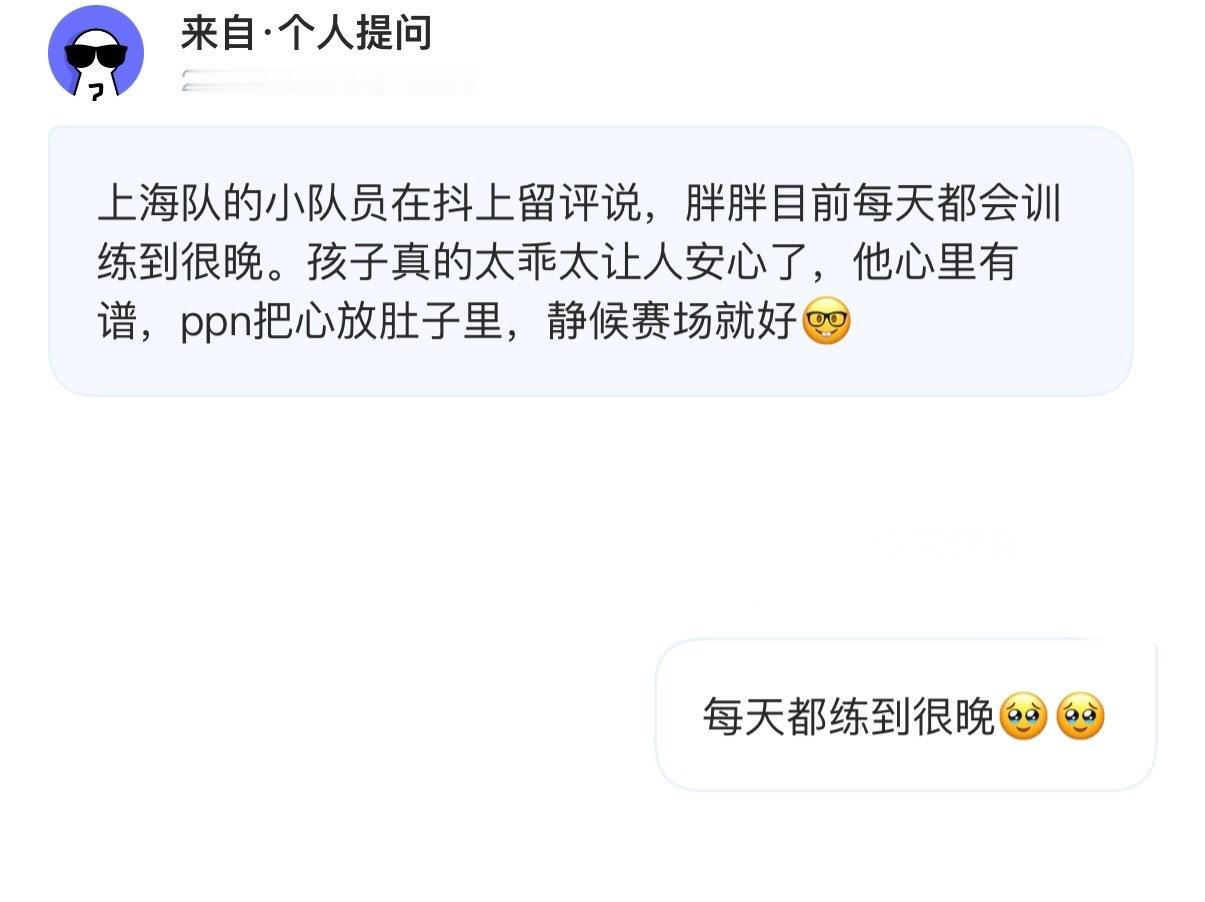
Task: Click the black sunglasses on the avatar
Action: click(96, 55)
